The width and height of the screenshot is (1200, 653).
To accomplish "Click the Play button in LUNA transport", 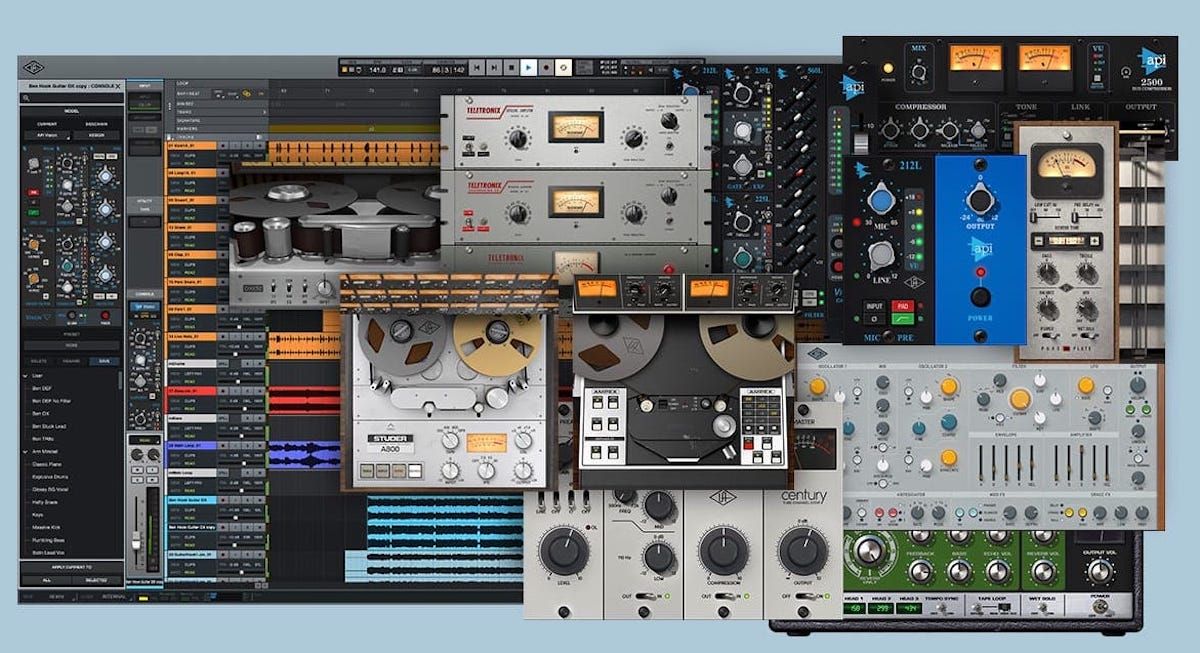I will [x=530, y=68].
